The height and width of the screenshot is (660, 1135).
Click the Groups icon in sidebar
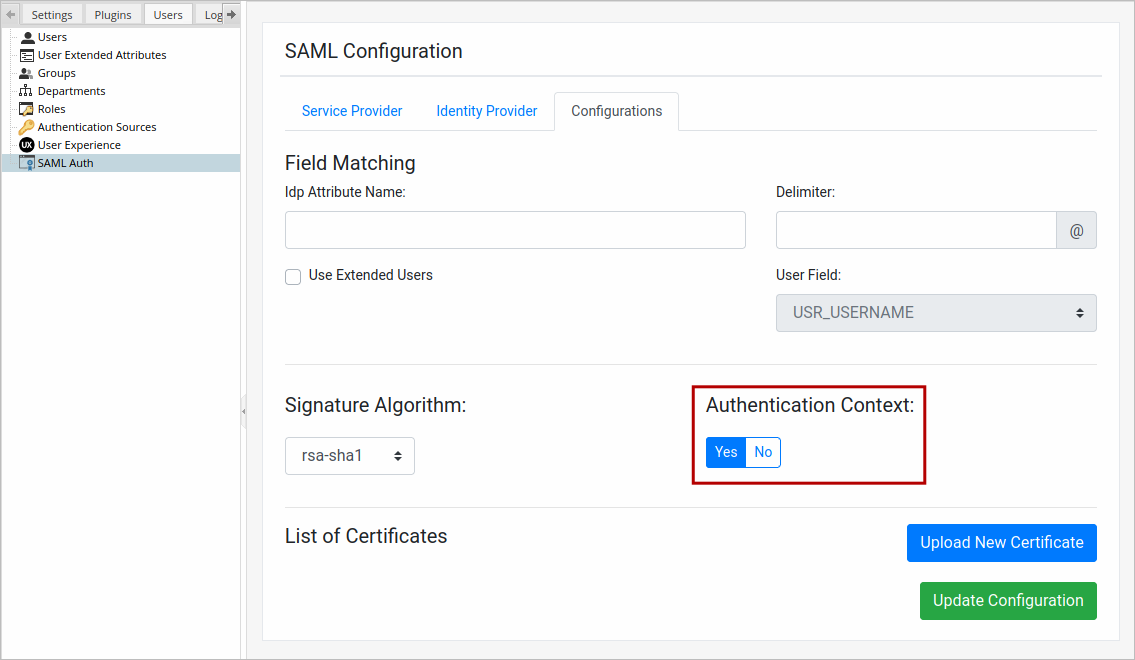coord(27,73)
